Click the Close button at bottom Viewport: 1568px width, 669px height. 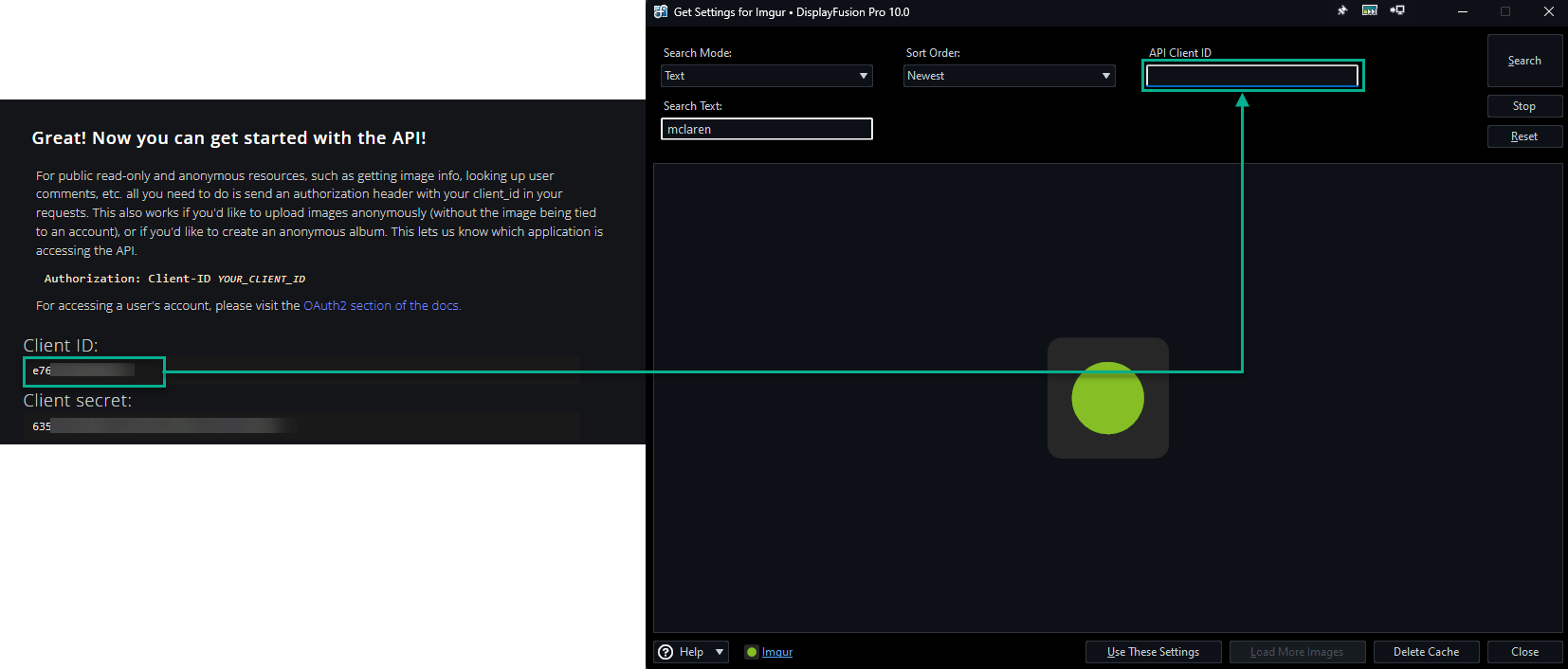pyautogui.click(x=1524, y=652)
